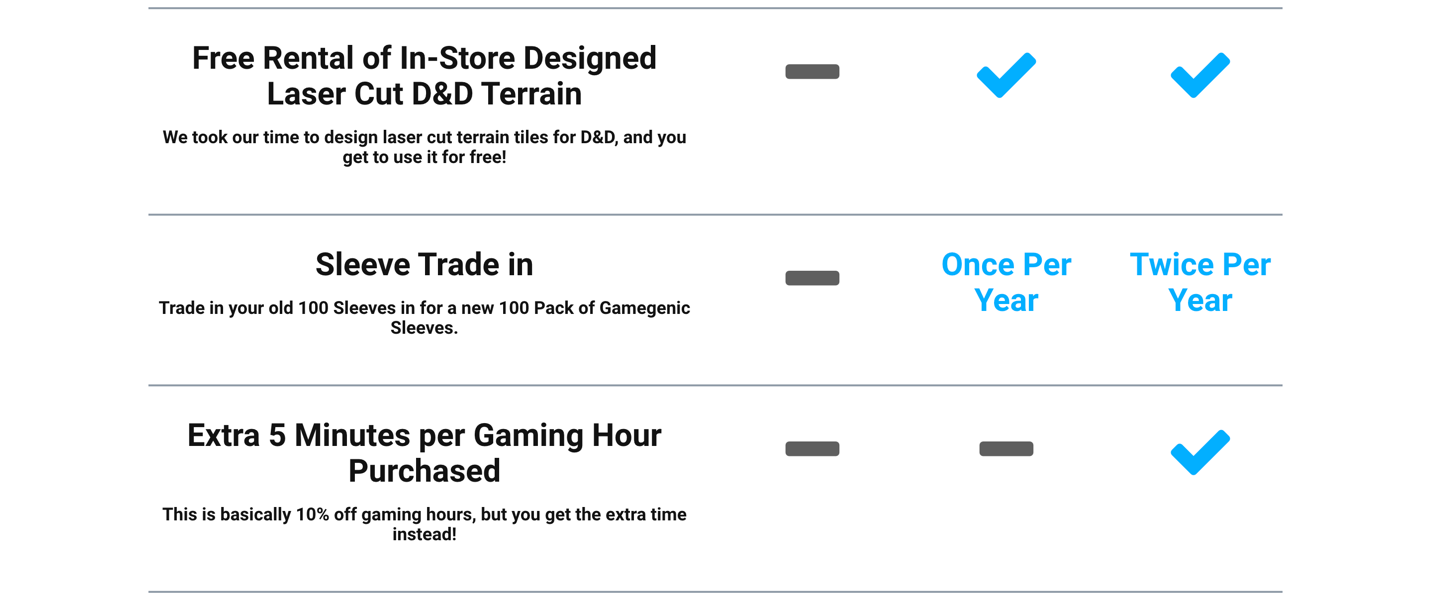Click the 10% off gaming hours description
The width and height of the screenshot is (1432, 607).
(424, 524)
